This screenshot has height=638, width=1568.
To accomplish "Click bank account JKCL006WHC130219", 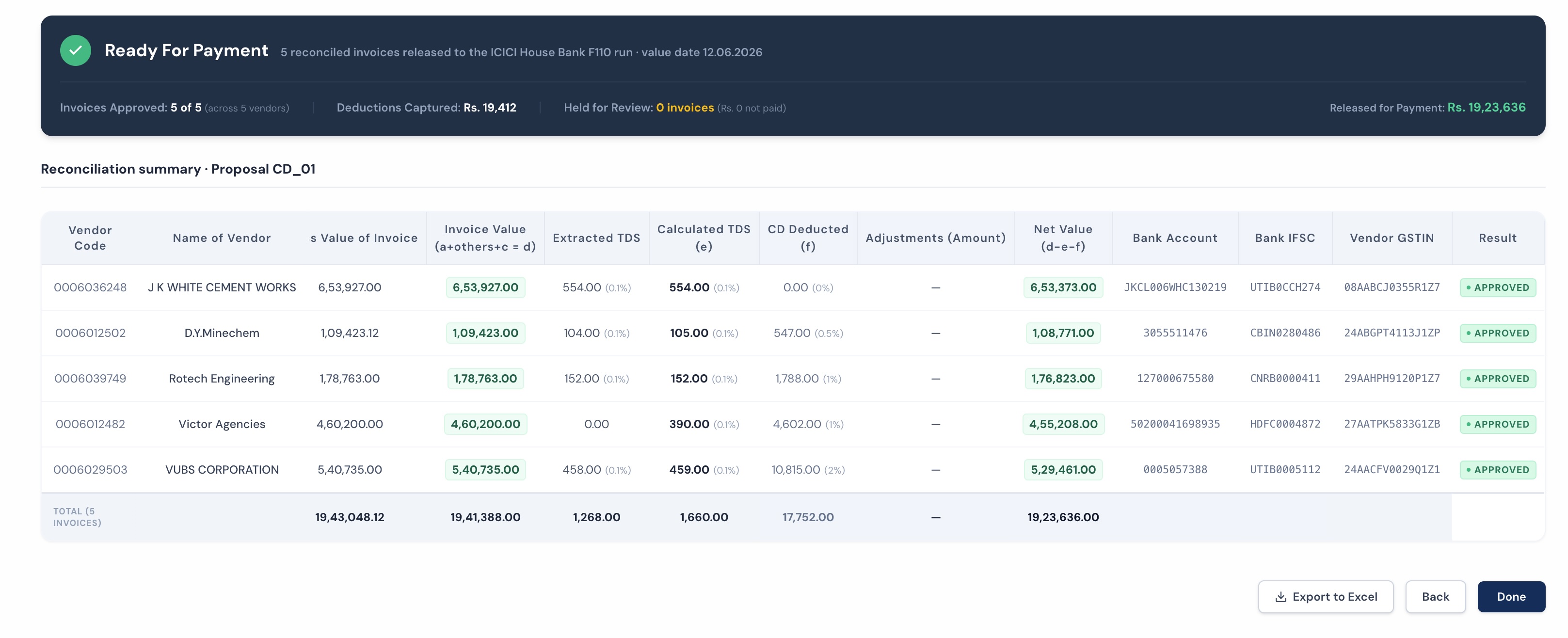I will (1175, 287).
